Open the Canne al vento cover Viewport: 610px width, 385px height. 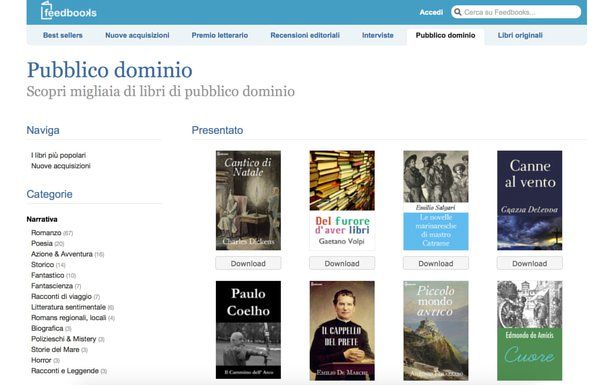(529, 200)
